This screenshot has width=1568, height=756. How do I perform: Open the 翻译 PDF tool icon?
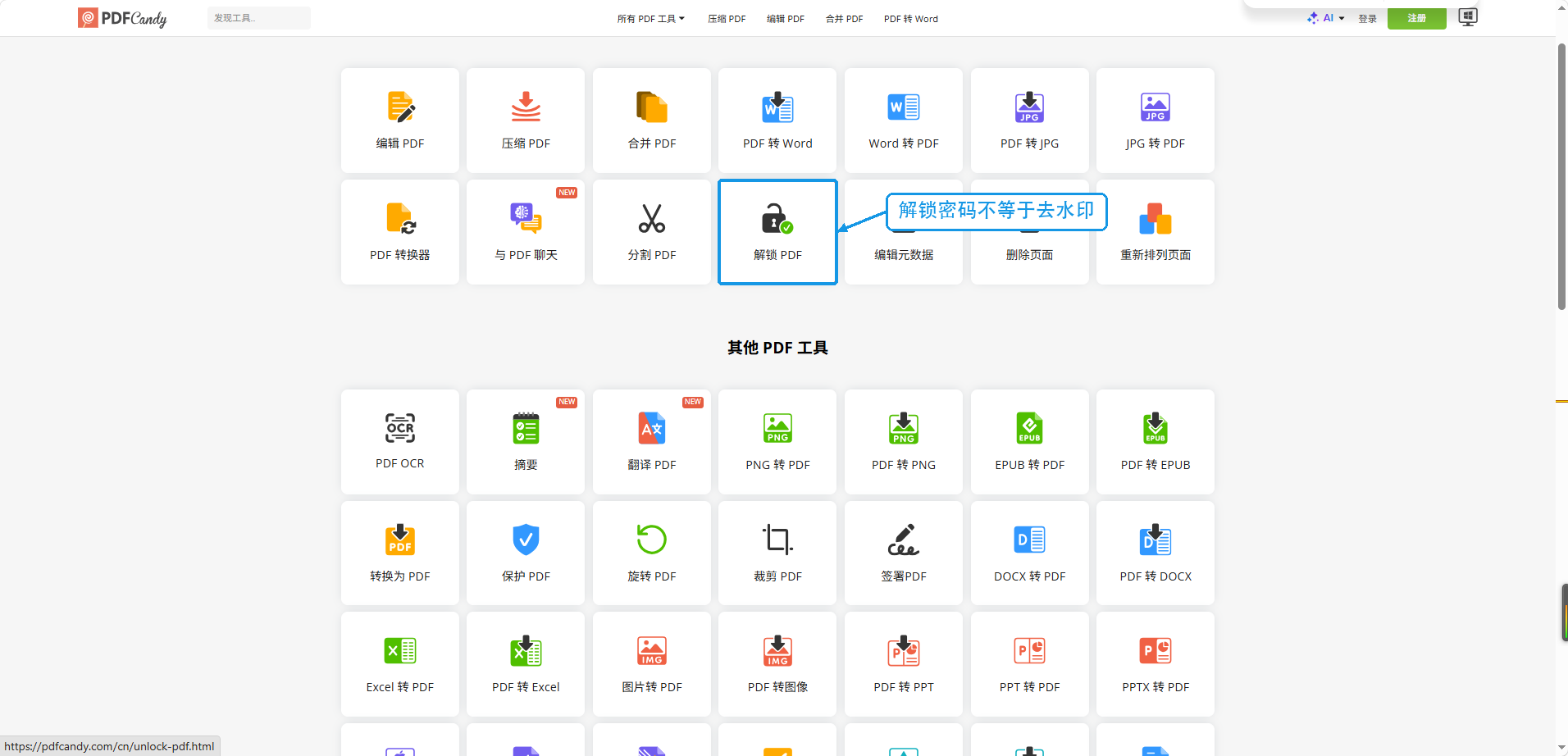[x=652, y=428]
